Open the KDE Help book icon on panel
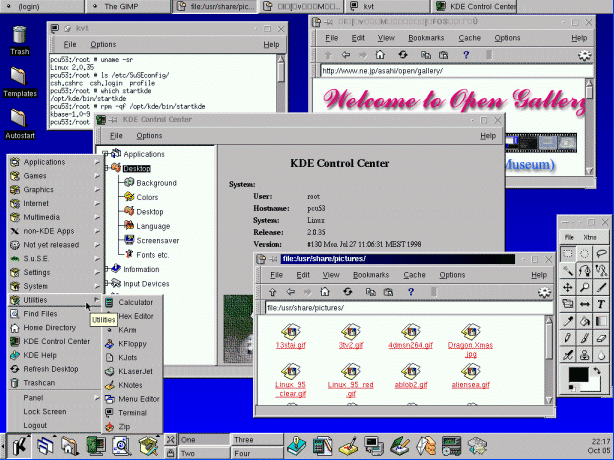 pyautogui.click(x=296, y=446)
